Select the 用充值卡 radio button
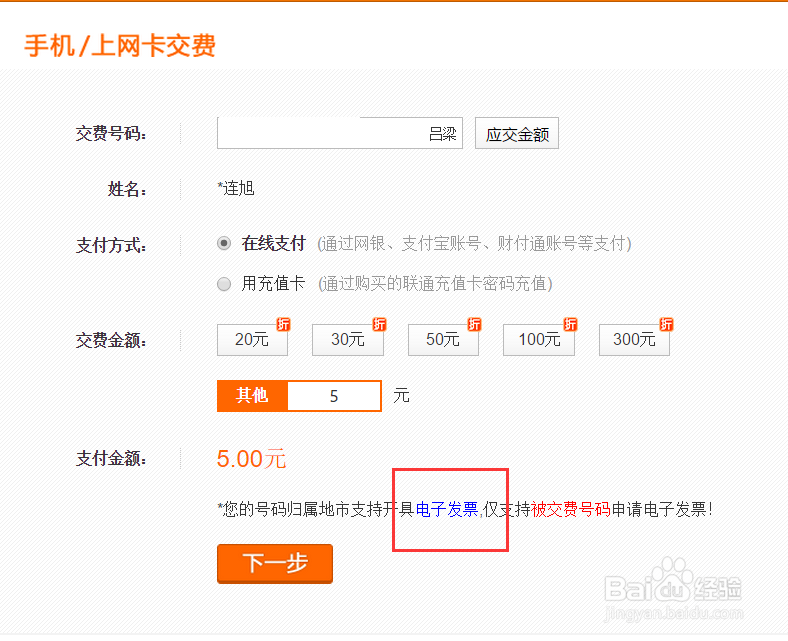The width and height of the screenshot is (788, 641). click(224, 284)
